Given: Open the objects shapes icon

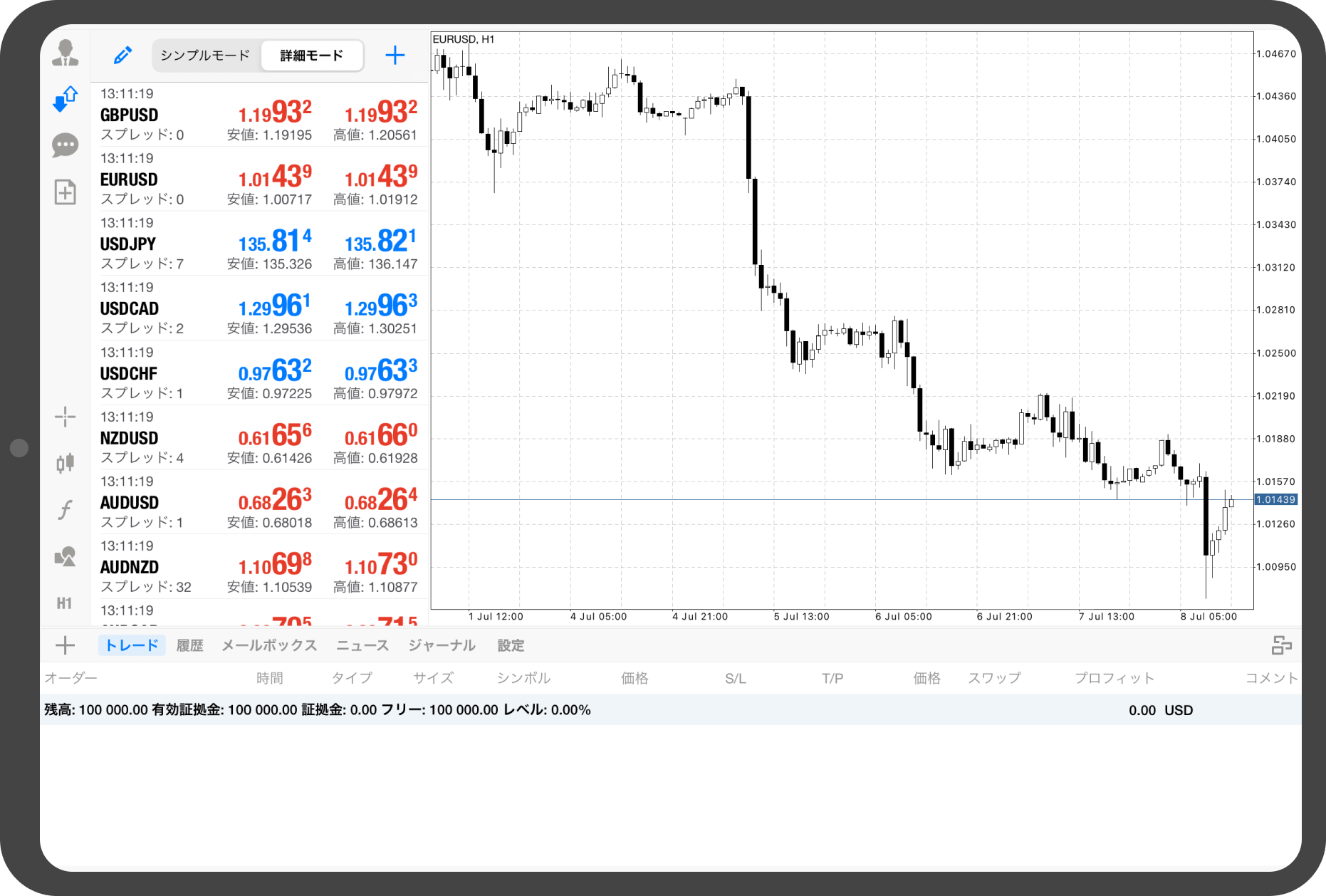Looking at the screenshot, I should [65, 556].
